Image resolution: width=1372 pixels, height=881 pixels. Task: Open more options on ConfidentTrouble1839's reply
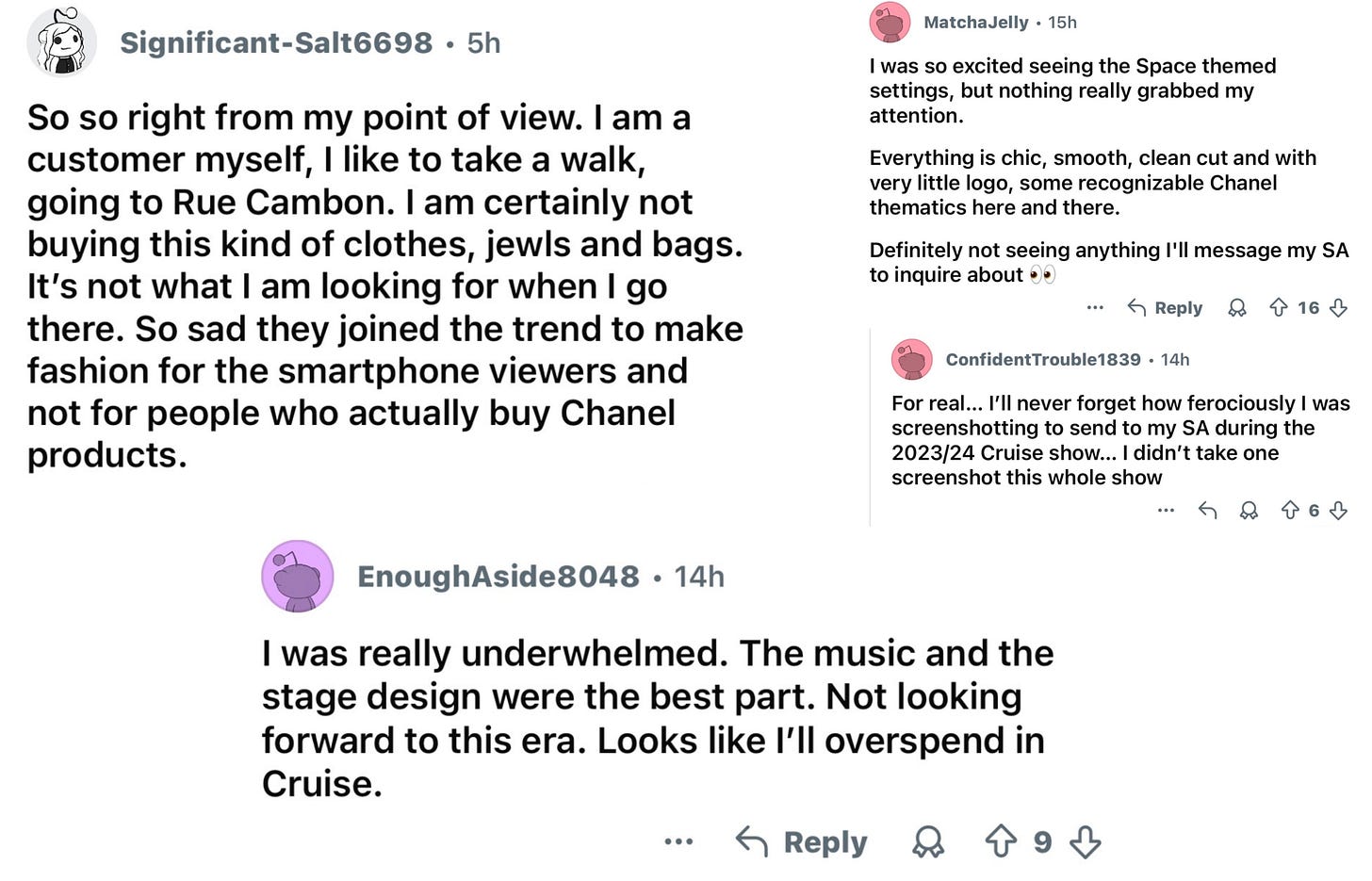1166,511
